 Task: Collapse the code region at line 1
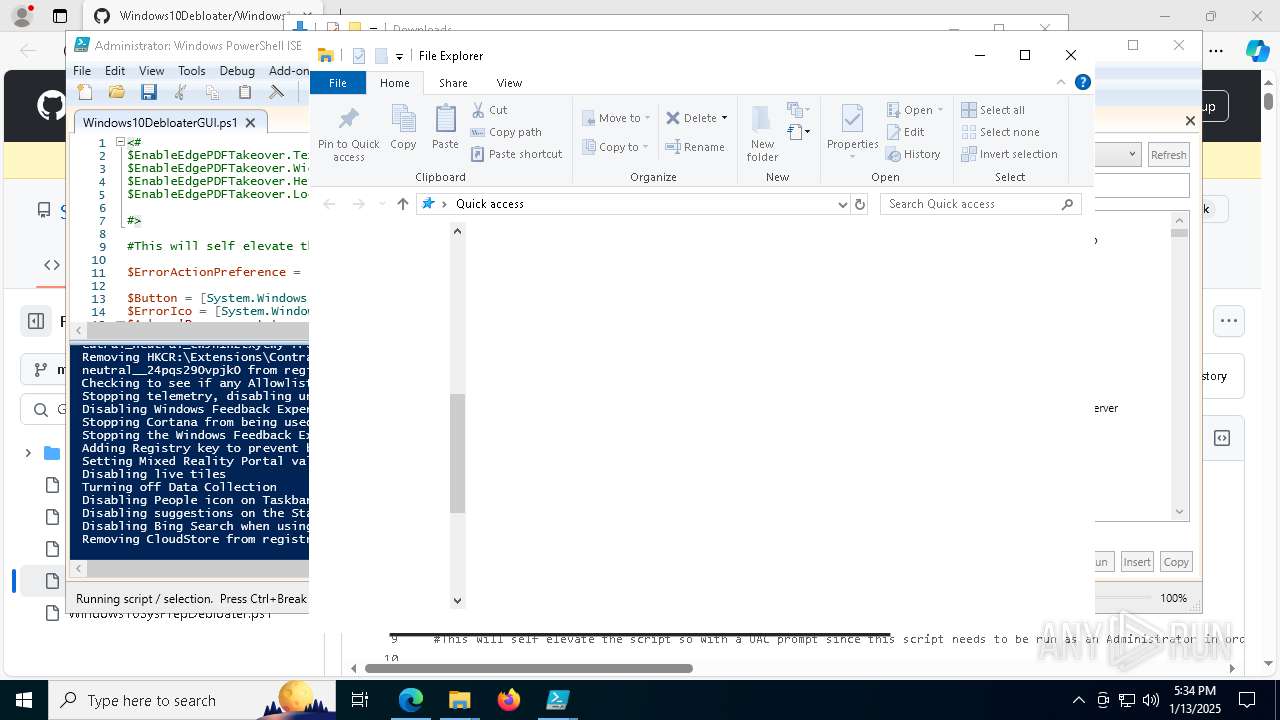[x=120, y=142]
